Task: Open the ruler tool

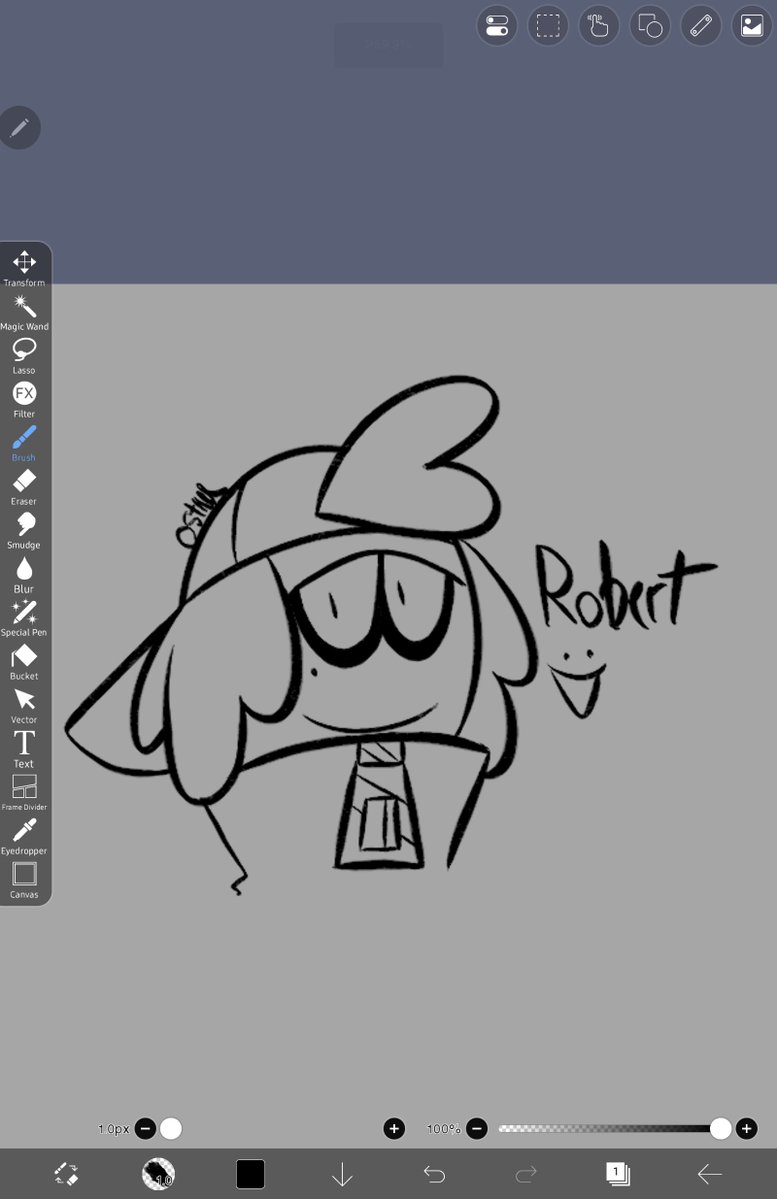Action: point(701,26)
